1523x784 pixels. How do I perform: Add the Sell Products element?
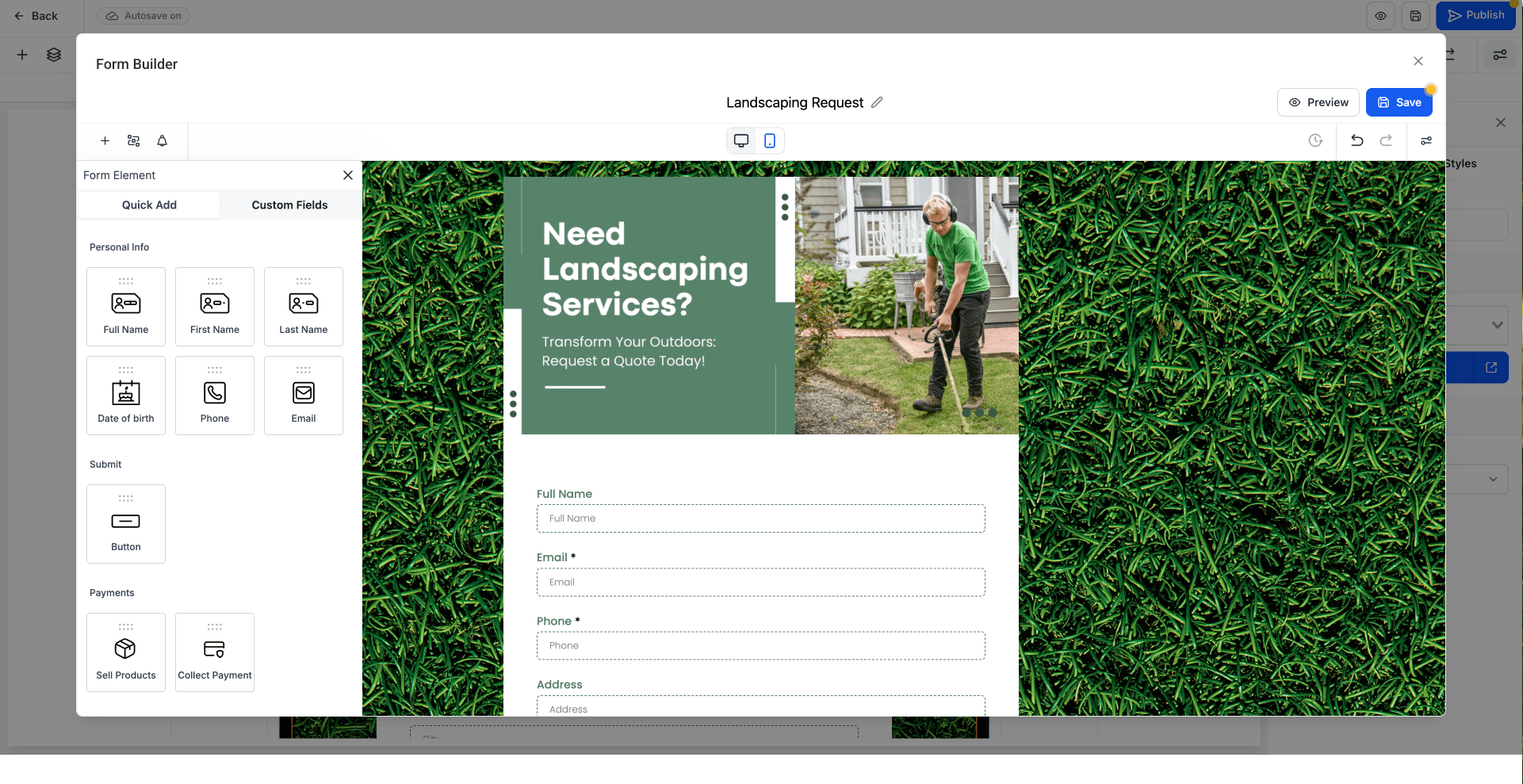(126, 652)
